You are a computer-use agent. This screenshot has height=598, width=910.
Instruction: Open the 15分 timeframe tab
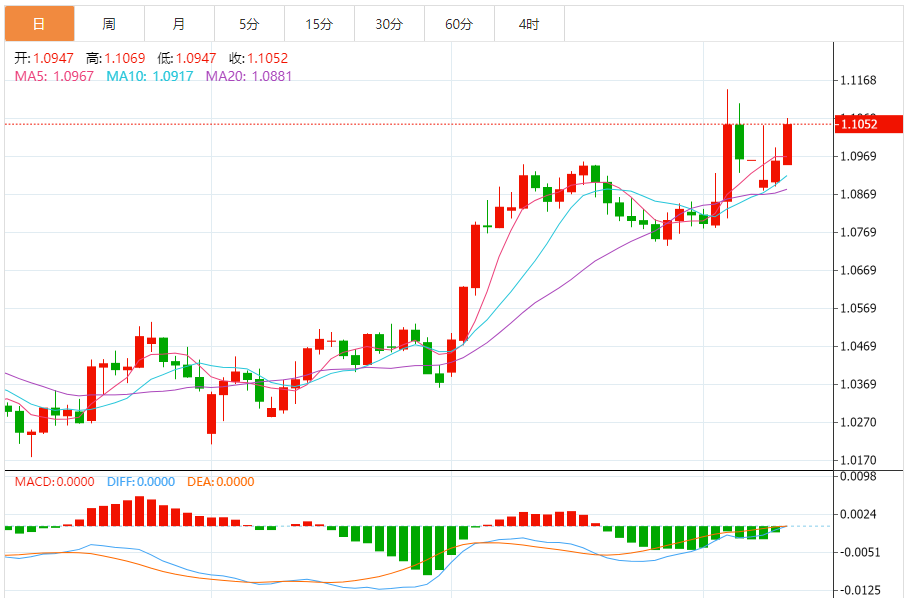319,24
